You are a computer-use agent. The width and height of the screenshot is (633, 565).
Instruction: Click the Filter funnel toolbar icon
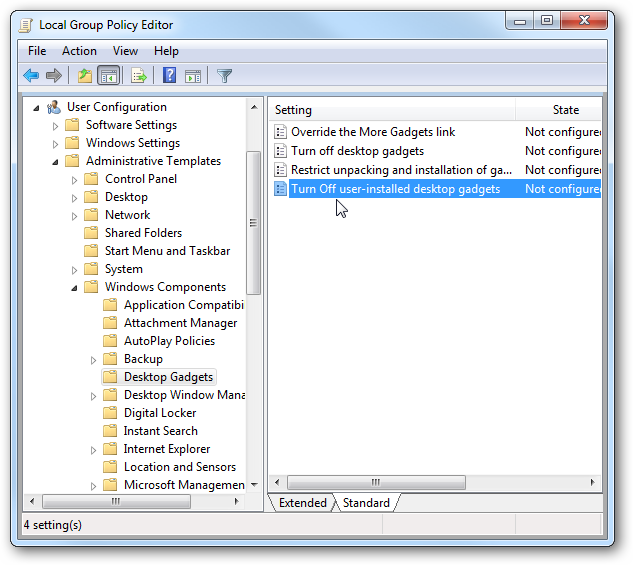point(224,75)
